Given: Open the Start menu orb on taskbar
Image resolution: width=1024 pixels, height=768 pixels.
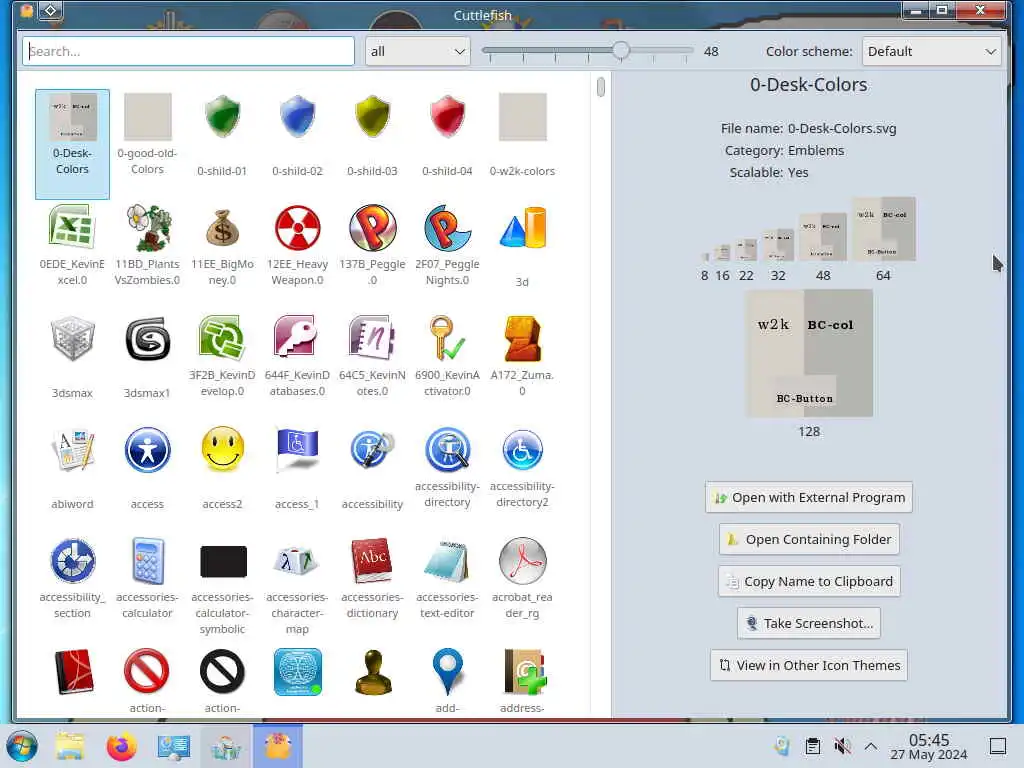Looking at the screenshot, I should click(22, 746).
